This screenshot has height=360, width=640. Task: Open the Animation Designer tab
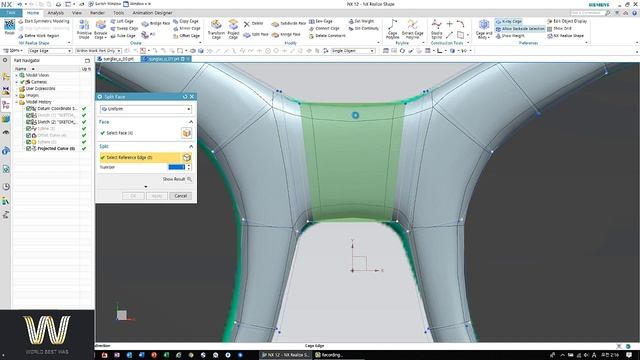152,13
